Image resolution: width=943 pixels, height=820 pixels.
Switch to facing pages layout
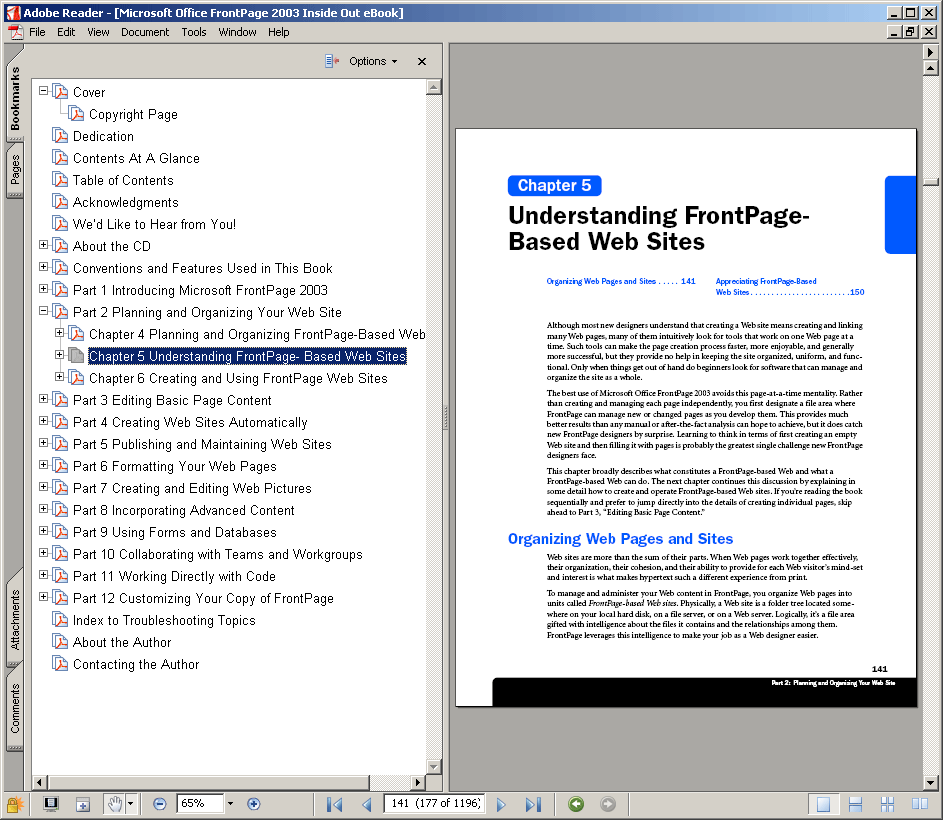coord(920,804)
